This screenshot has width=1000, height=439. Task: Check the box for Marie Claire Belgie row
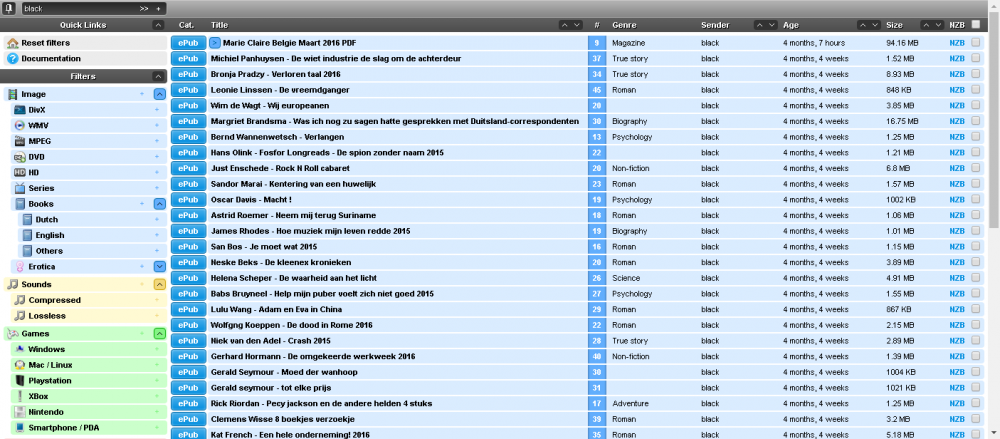tap(976, 43)
